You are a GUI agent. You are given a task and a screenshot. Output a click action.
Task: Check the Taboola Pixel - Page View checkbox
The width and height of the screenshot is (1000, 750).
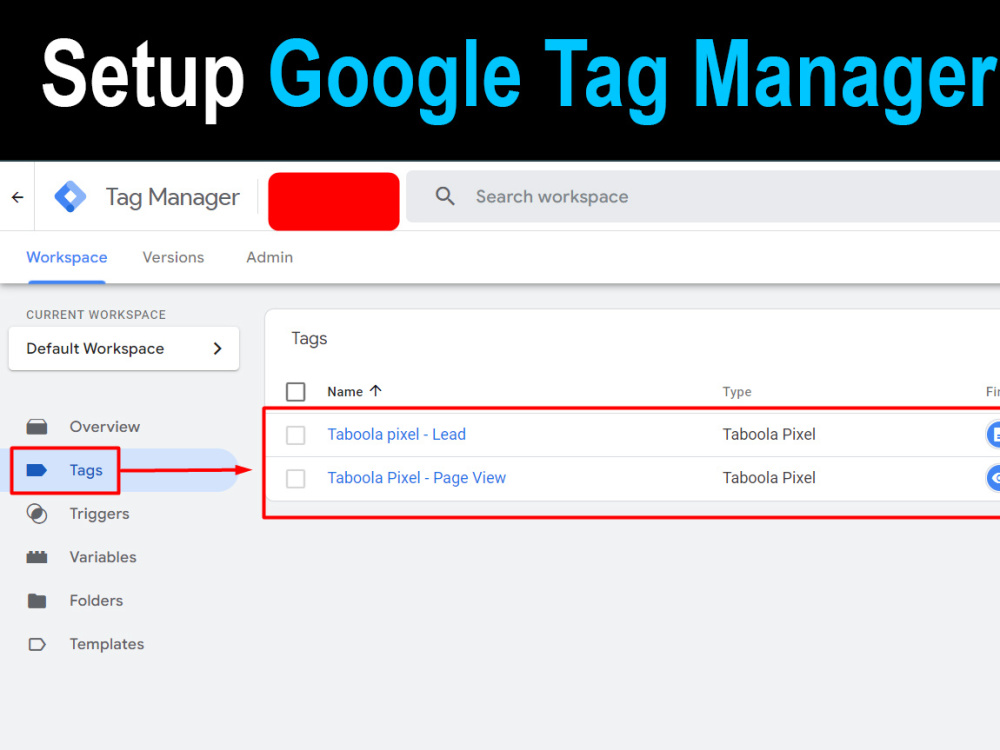point(295,478)
